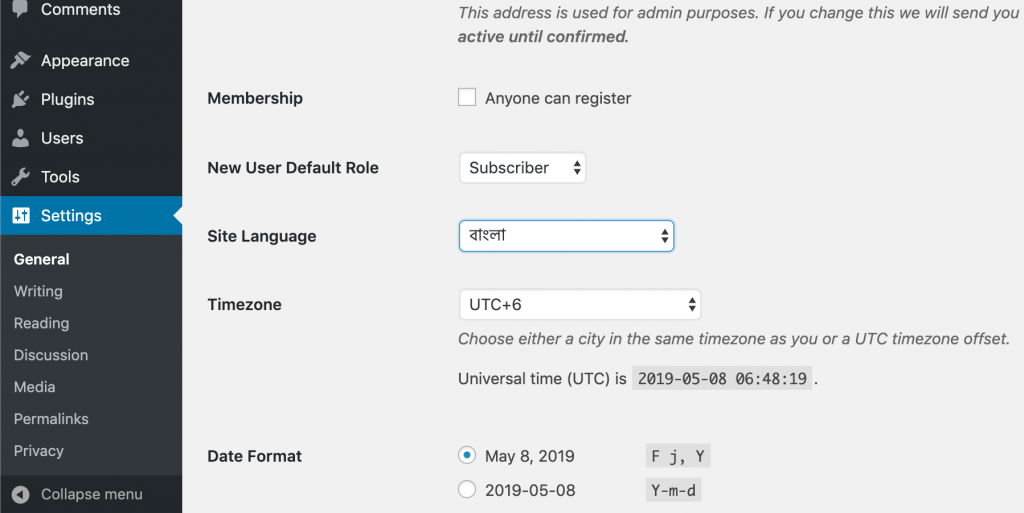This screenshot has height=513, width=1024.
Task: Click the Collapse menu arrow icon
Action: [x=20, y=495]
